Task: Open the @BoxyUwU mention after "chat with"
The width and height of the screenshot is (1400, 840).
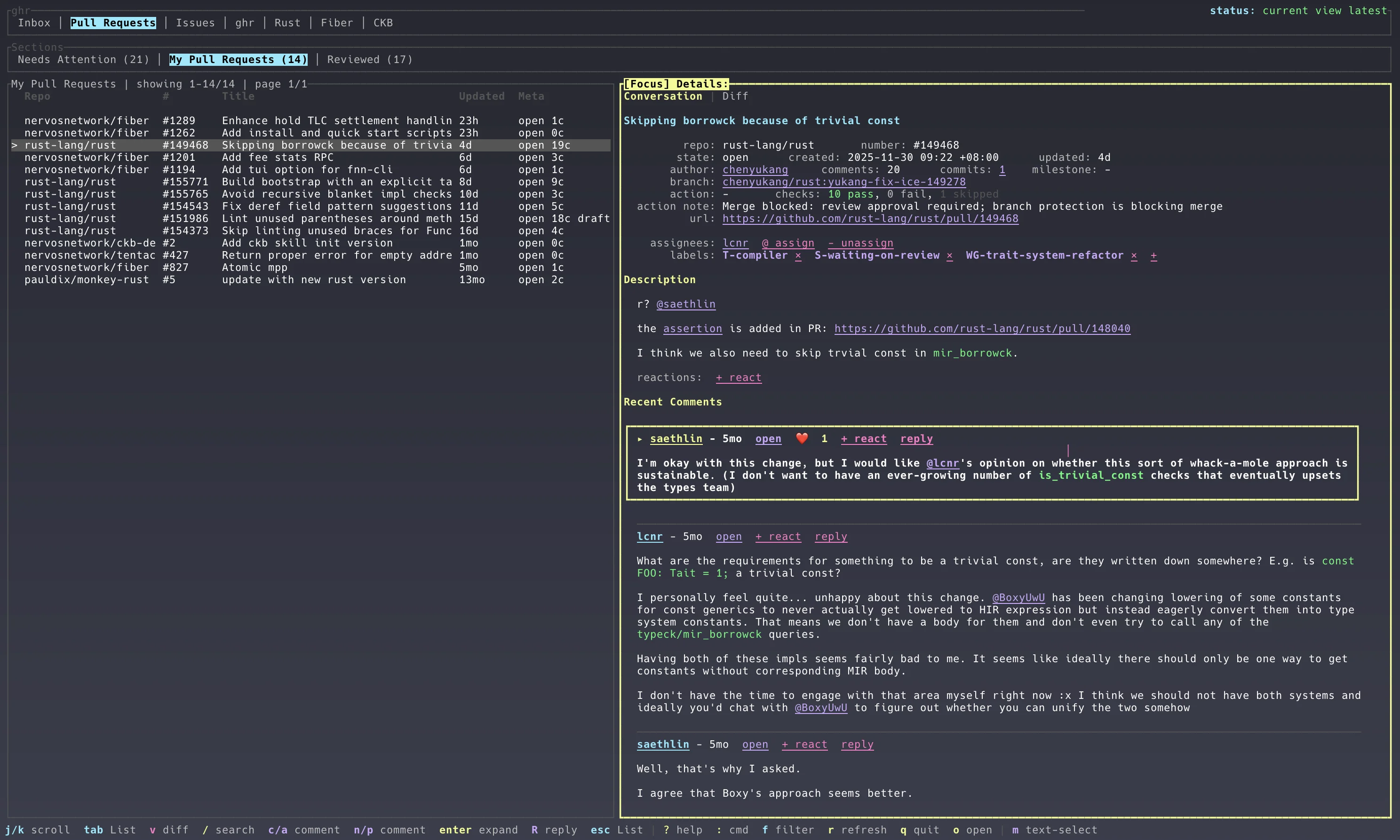Action: (821, 707)
